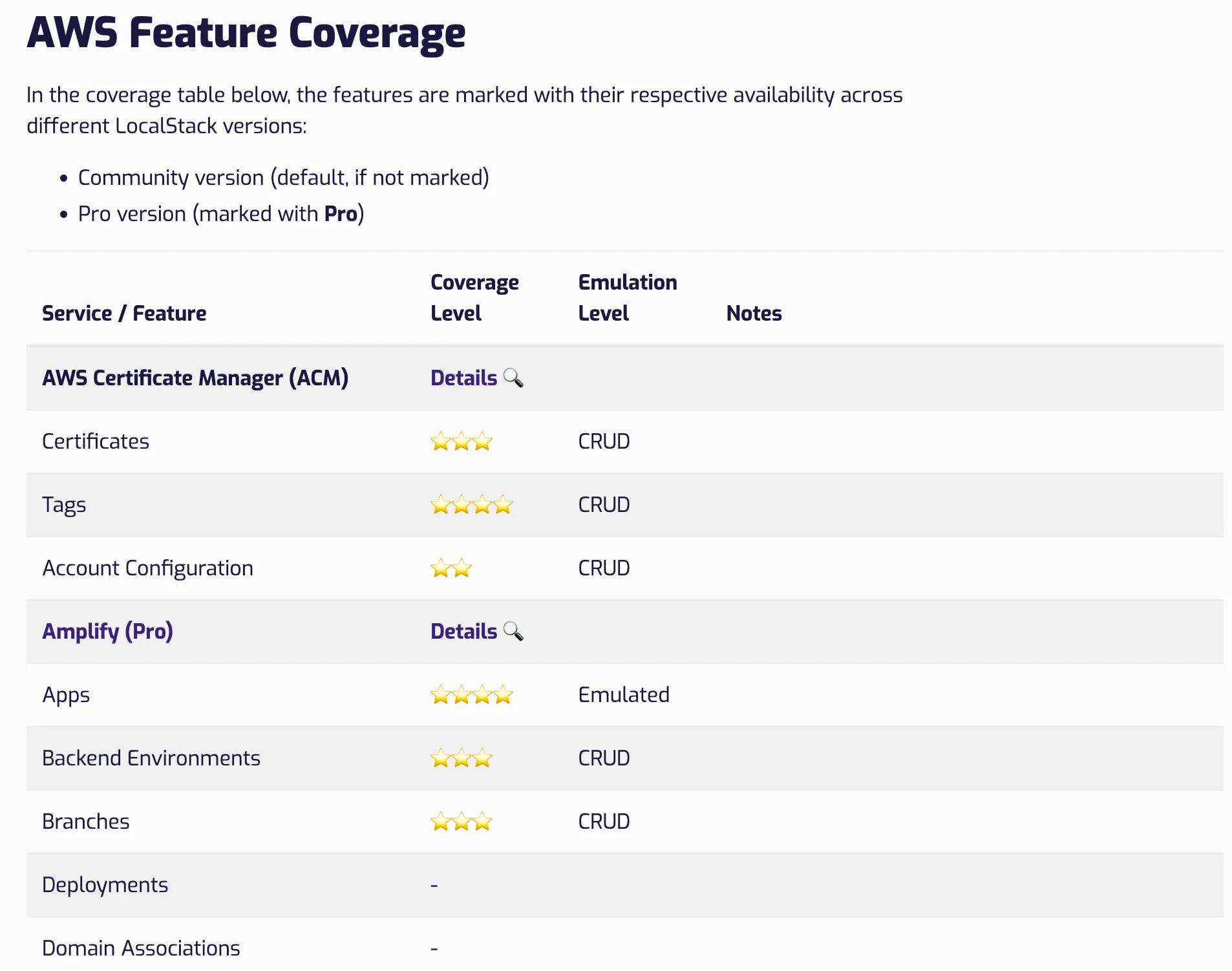Click two-star rating for Account Configuration
Screen dimensions: 1232x971
451,568
